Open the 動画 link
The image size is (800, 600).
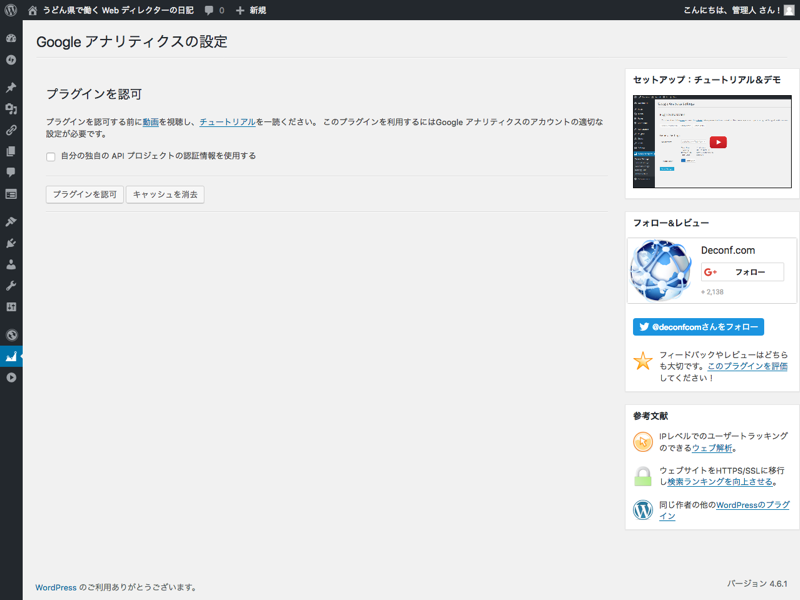(151, 122)
